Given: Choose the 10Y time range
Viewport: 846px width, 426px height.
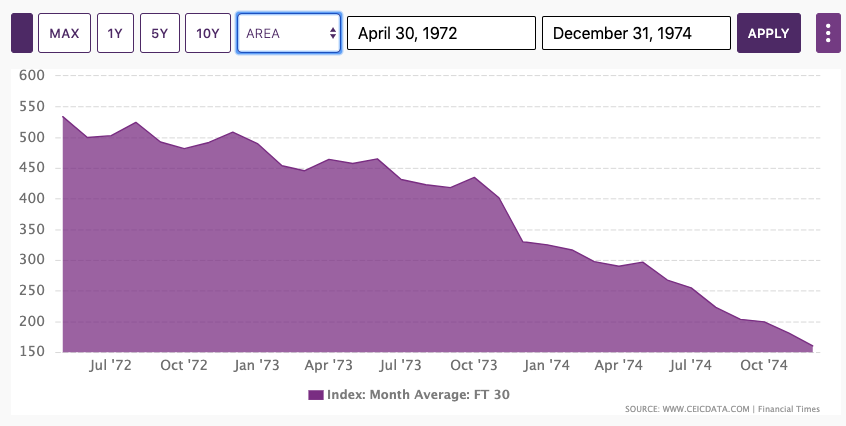Looking at the screenshot, I should pyautogui.click(x=208, y=33).
